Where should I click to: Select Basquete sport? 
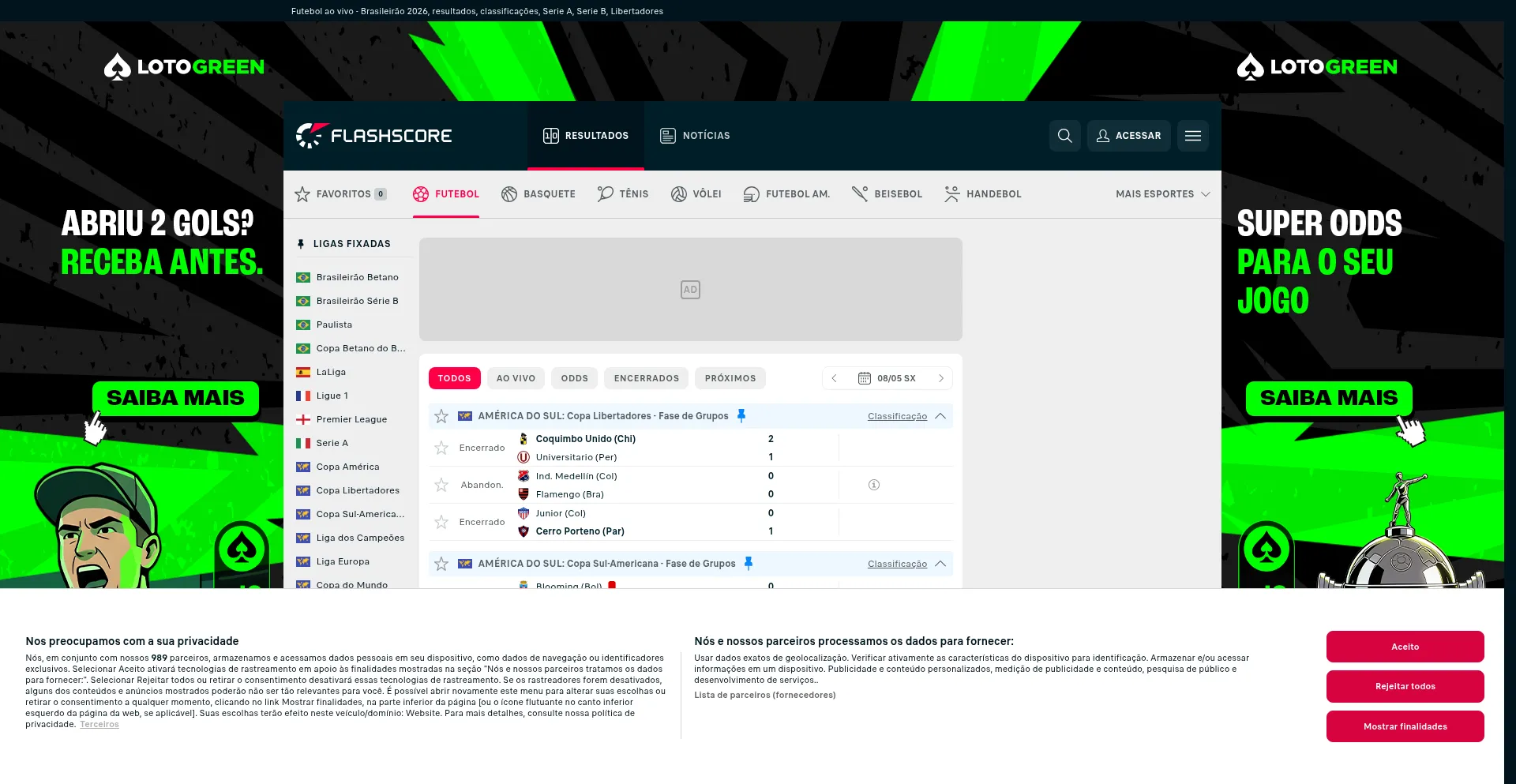[x=538, y=194]
